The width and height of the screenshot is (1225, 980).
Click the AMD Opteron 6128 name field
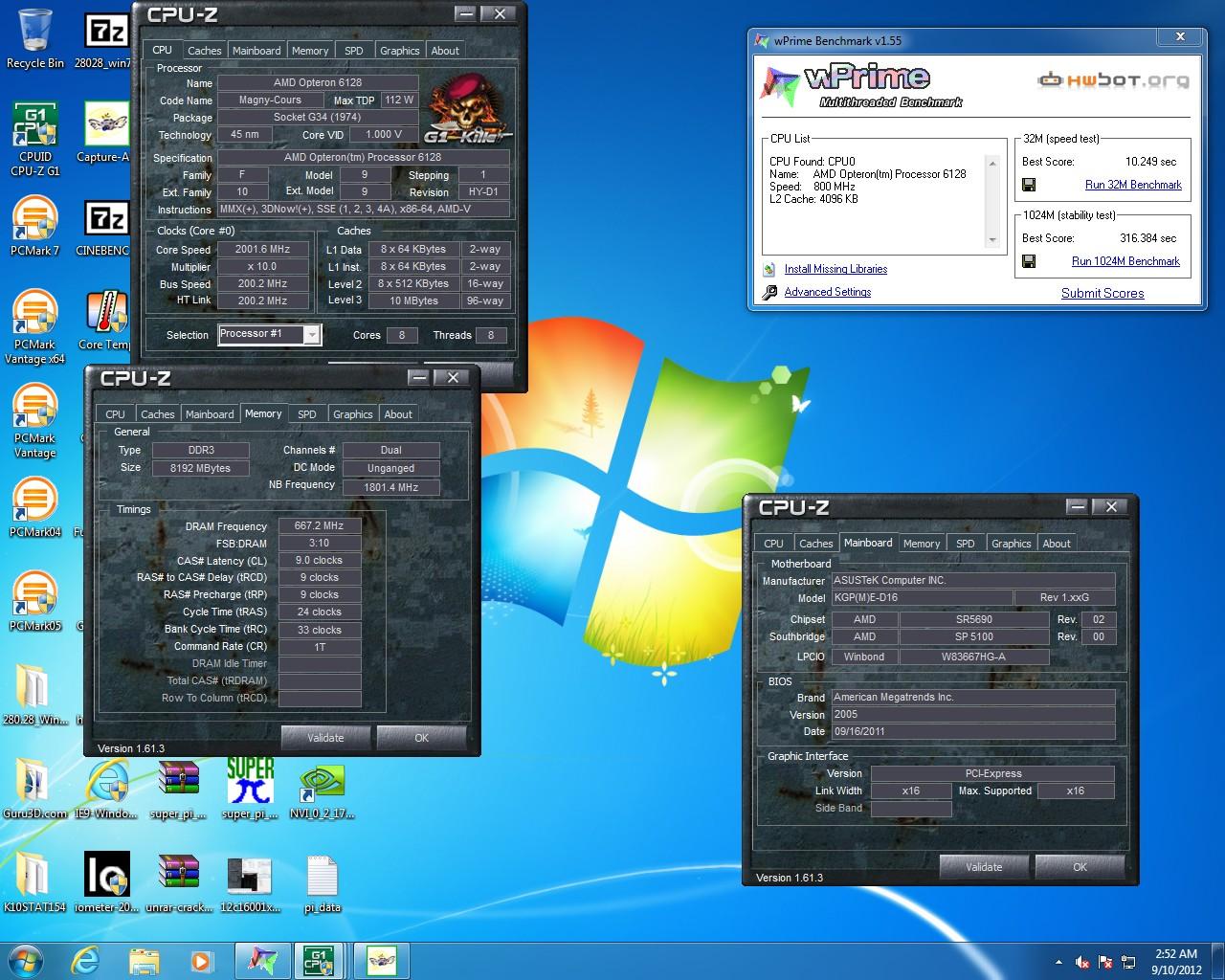(318, 83)
